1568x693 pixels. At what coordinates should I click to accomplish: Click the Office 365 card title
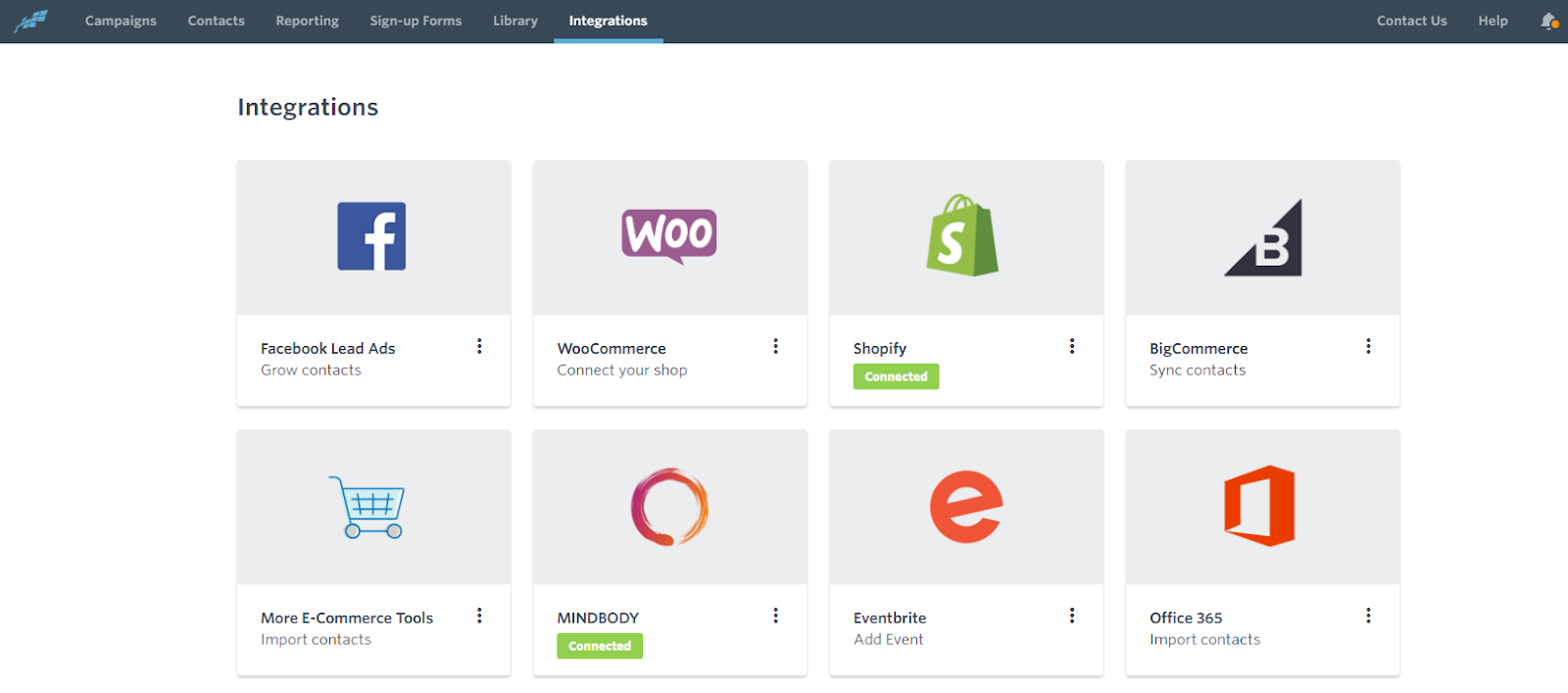(1186, 618)
